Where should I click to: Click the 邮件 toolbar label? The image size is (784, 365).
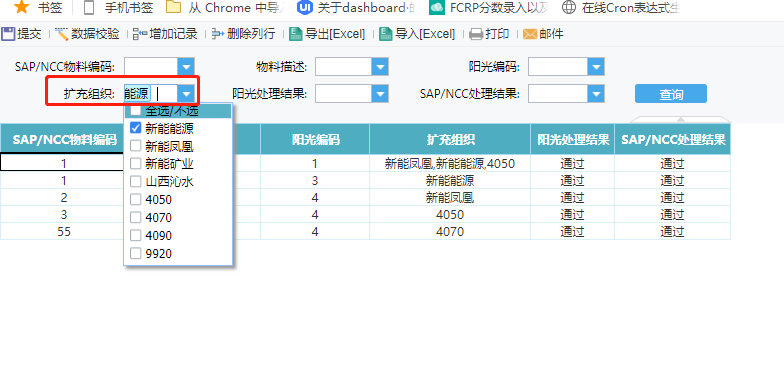pyautogui.click(x=551, y=34)
